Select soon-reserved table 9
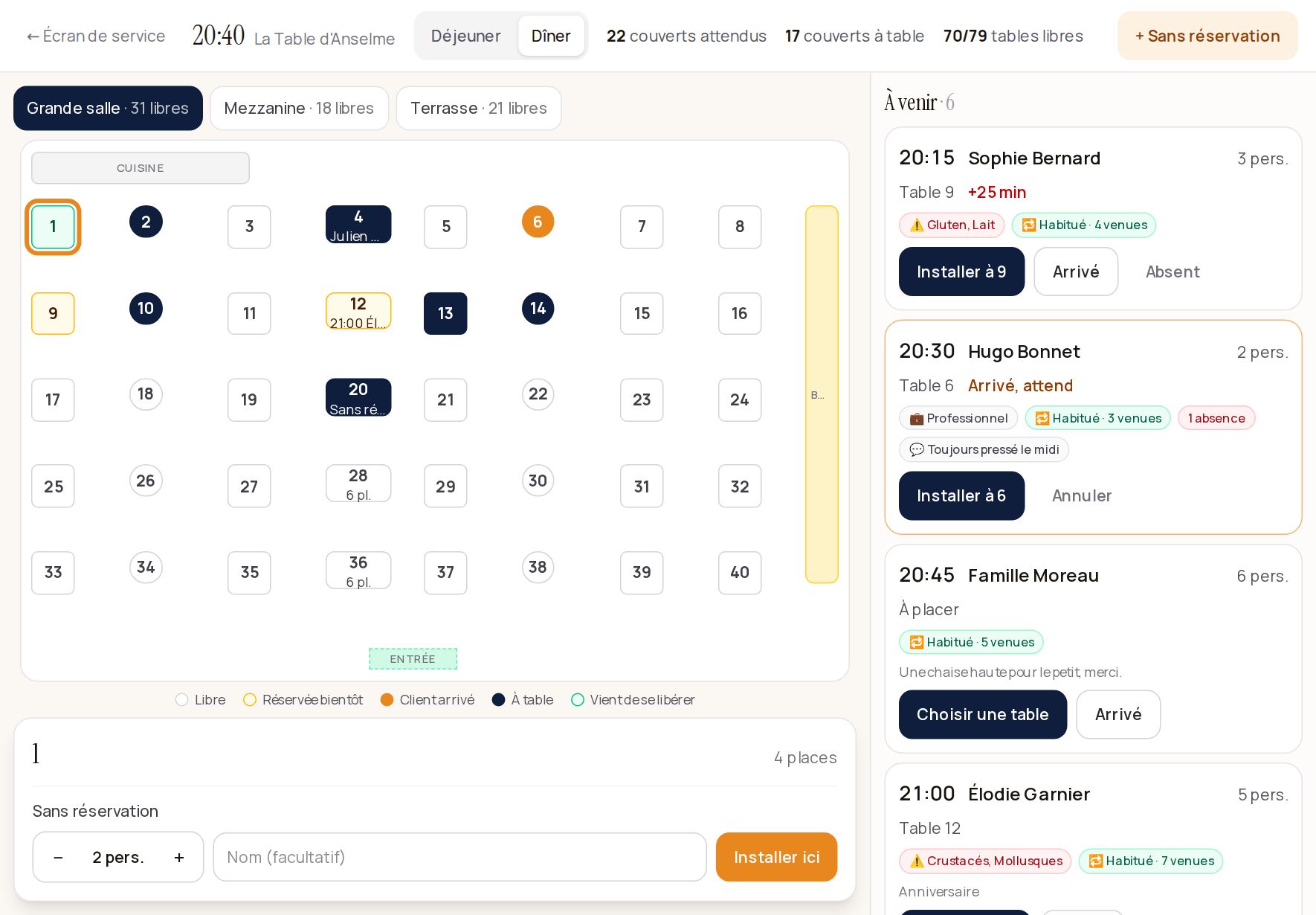1316x915 pixels. 53,313
